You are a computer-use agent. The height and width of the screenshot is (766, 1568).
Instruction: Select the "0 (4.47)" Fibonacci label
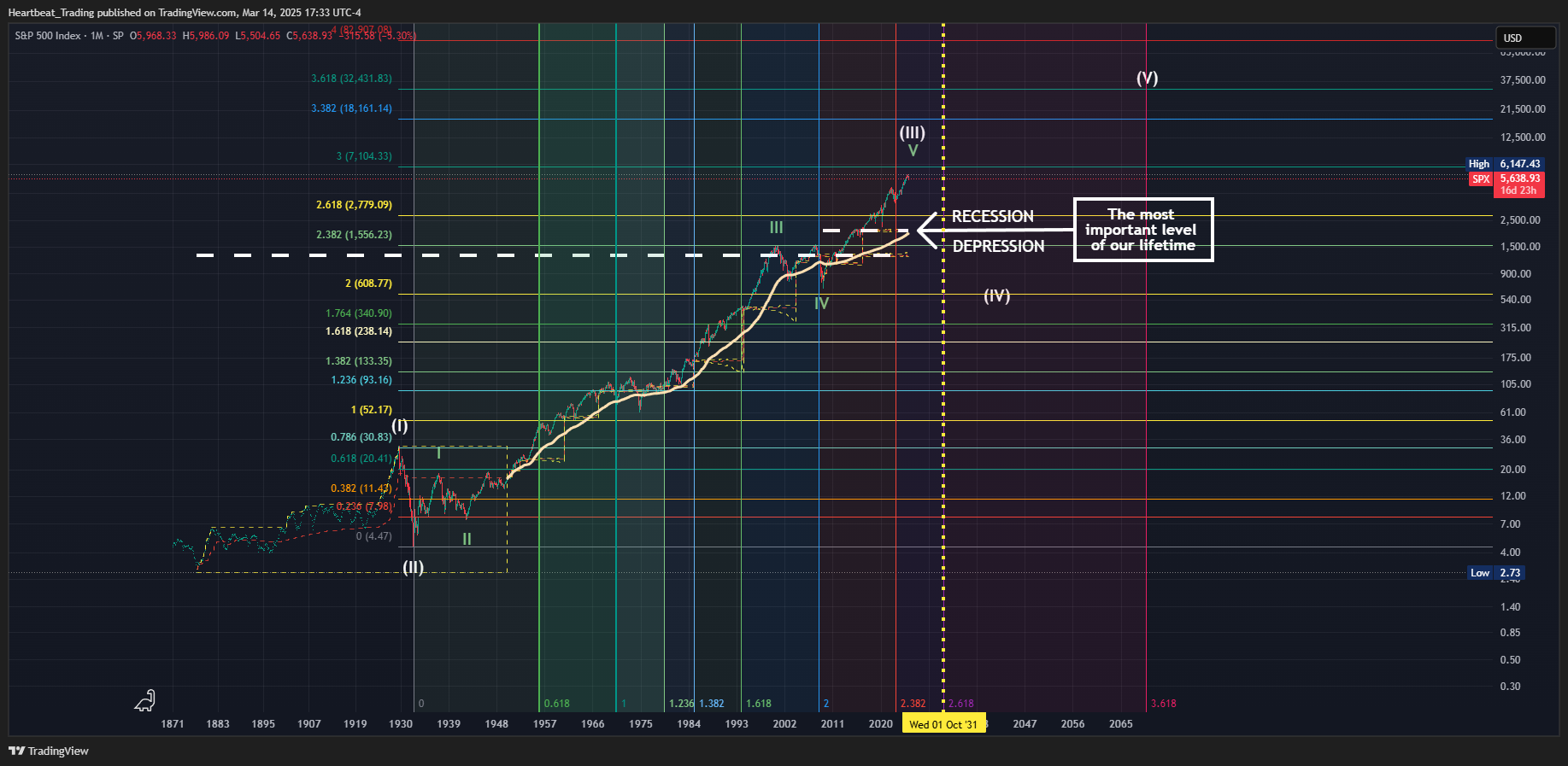coord(374,536)
